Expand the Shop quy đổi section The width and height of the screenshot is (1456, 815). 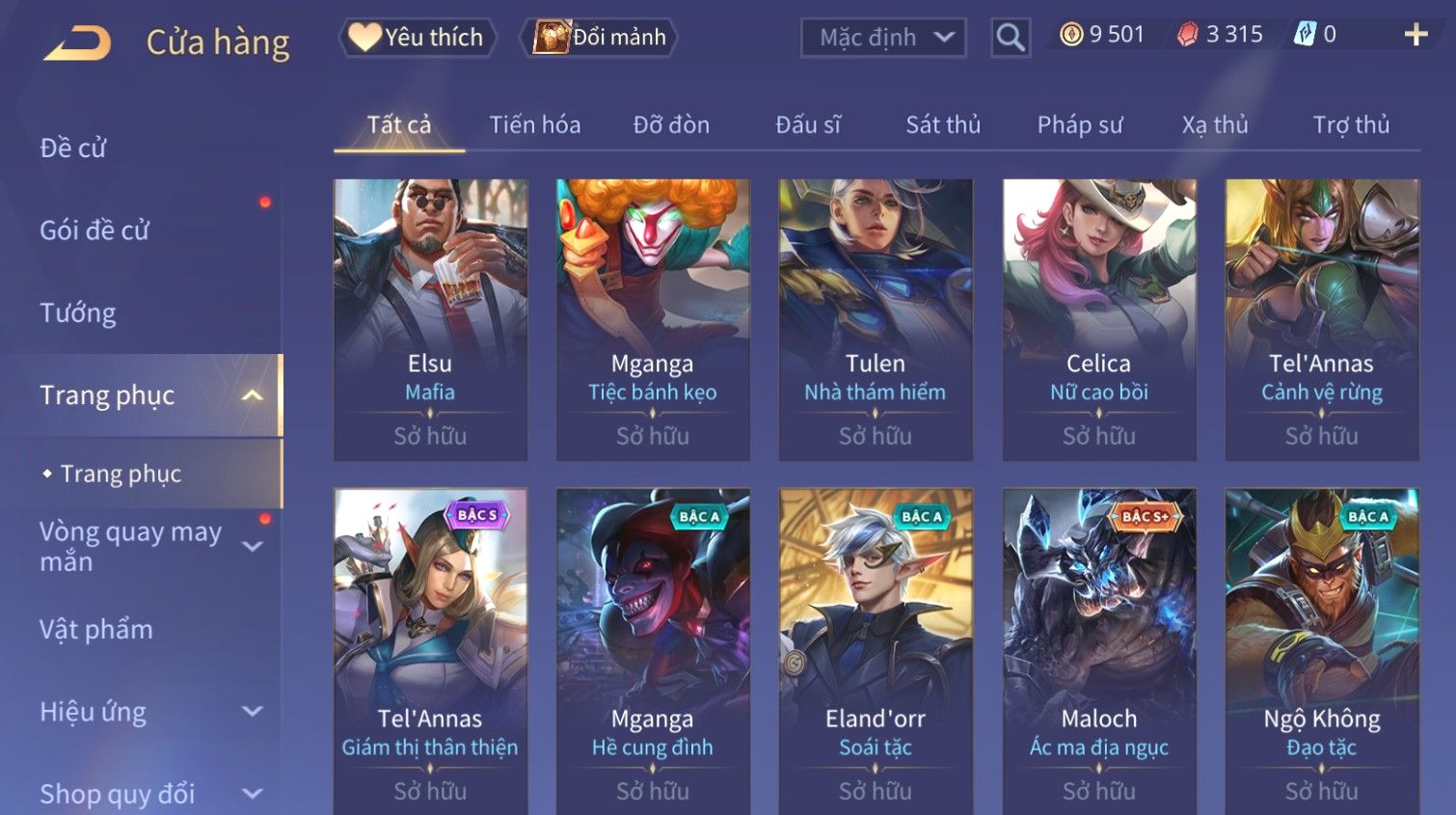(253, 794)
